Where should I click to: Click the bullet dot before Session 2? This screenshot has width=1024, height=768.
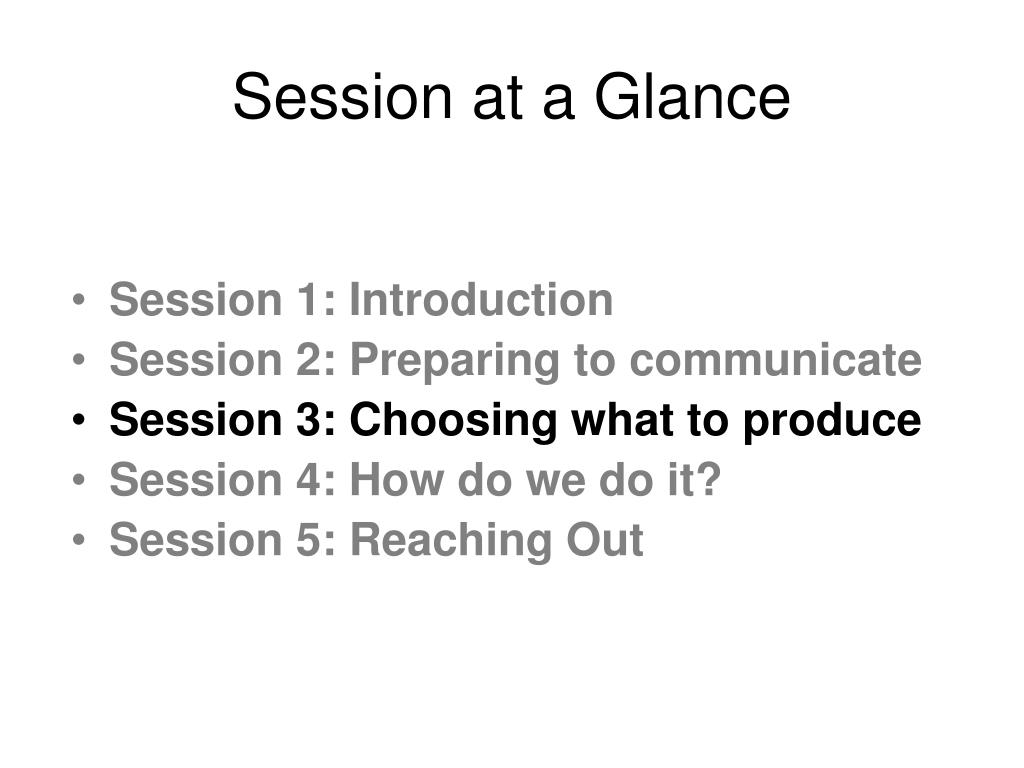(x=79, y=360)
